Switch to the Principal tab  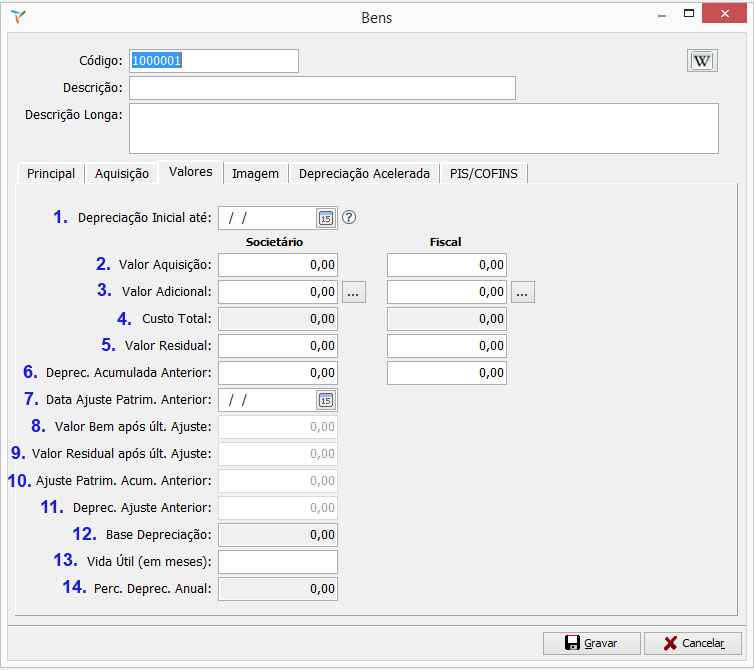51,174
